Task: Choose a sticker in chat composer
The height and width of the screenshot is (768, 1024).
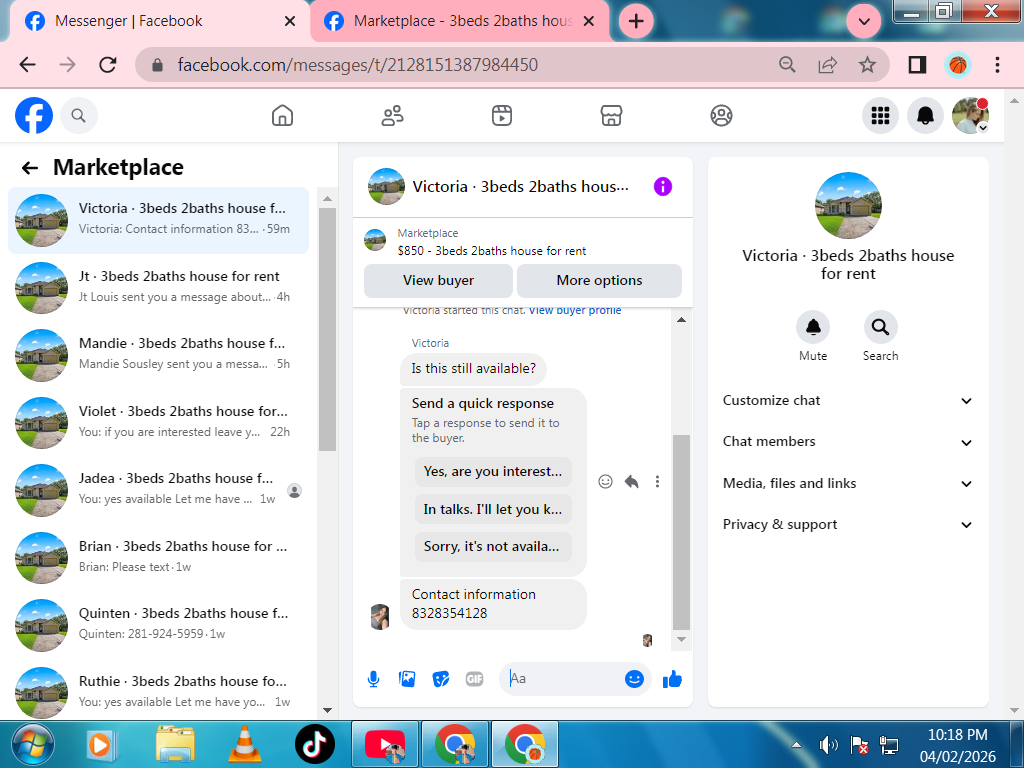Action: (441, 679)
